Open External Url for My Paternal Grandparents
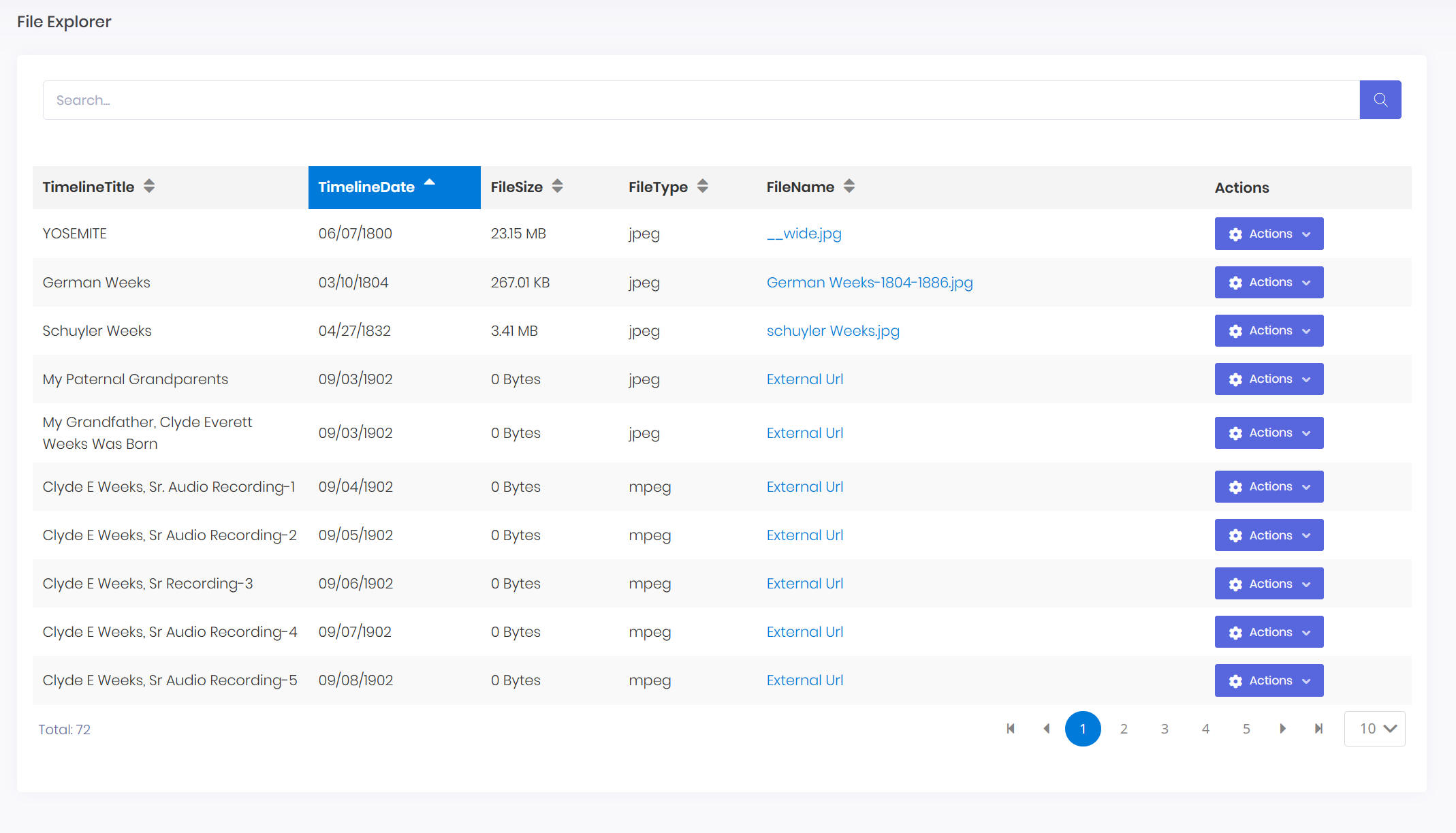This screenshot has height=833, width=1456. pos(805,379)
